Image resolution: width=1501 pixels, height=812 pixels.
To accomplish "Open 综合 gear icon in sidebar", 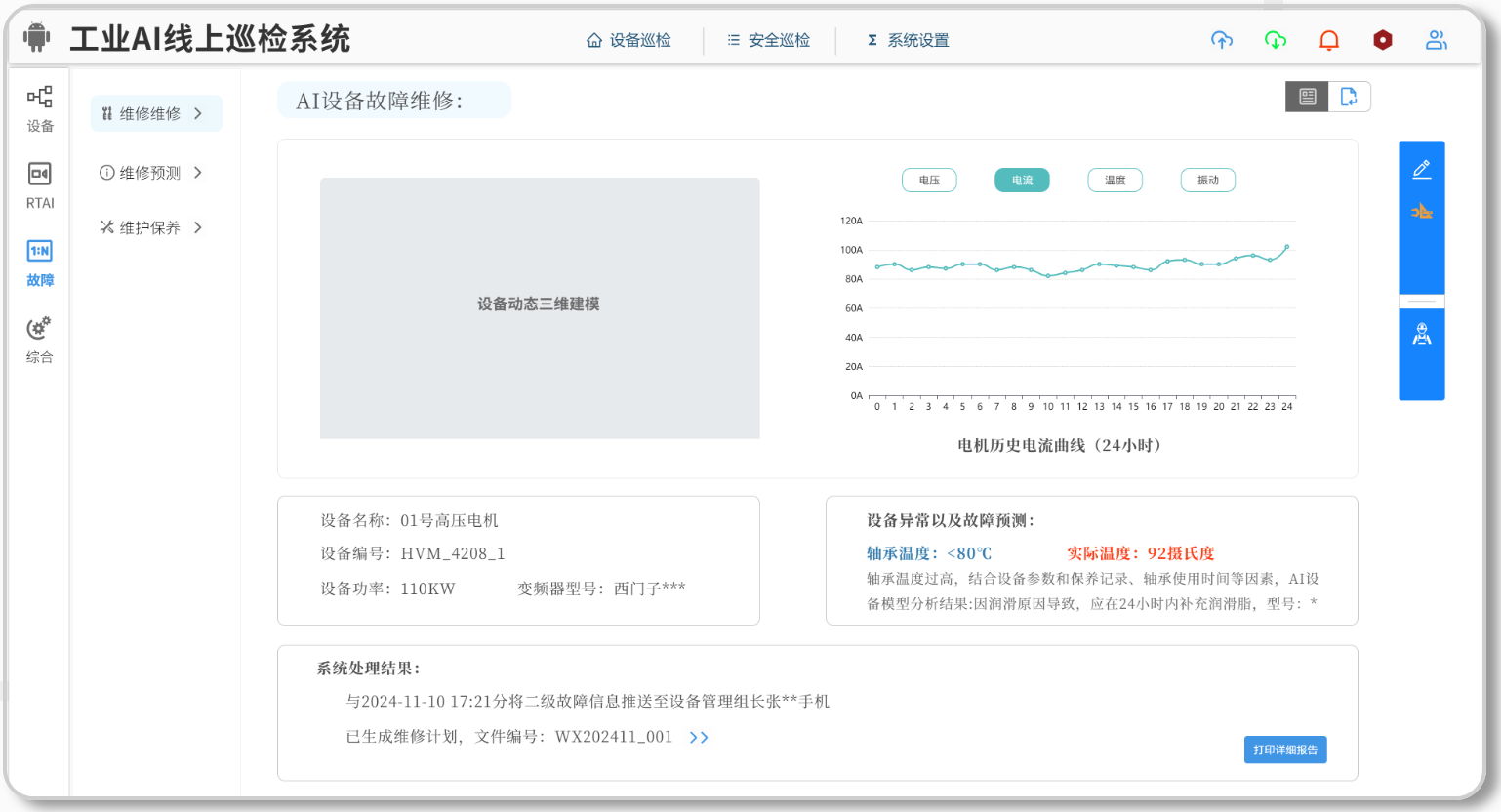I will click(40, 339).
